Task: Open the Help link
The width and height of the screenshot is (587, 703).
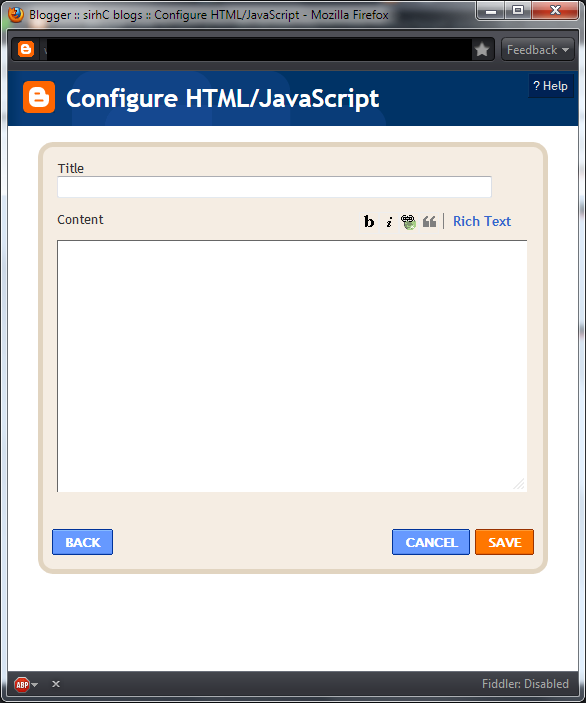Action: pos(551,86)
